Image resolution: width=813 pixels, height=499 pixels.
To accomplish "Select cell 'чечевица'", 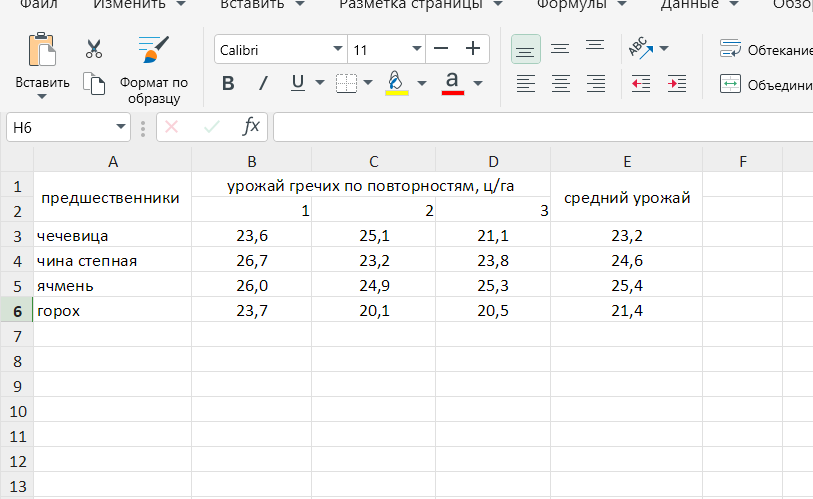I will 113,235.
